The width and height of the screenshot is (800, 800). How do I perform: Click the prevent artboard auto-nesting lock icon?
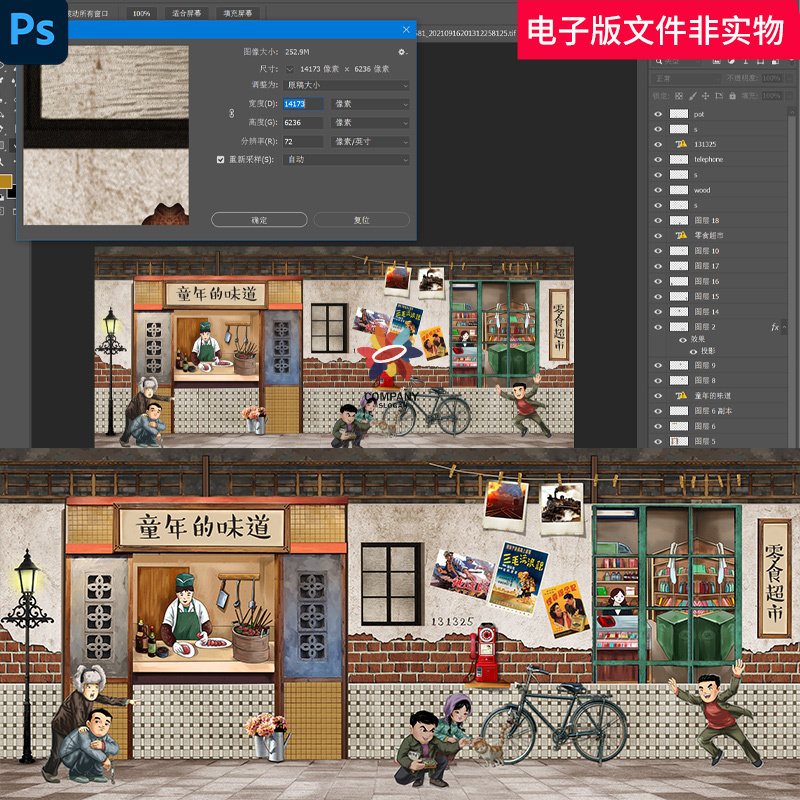pos(719,96)
